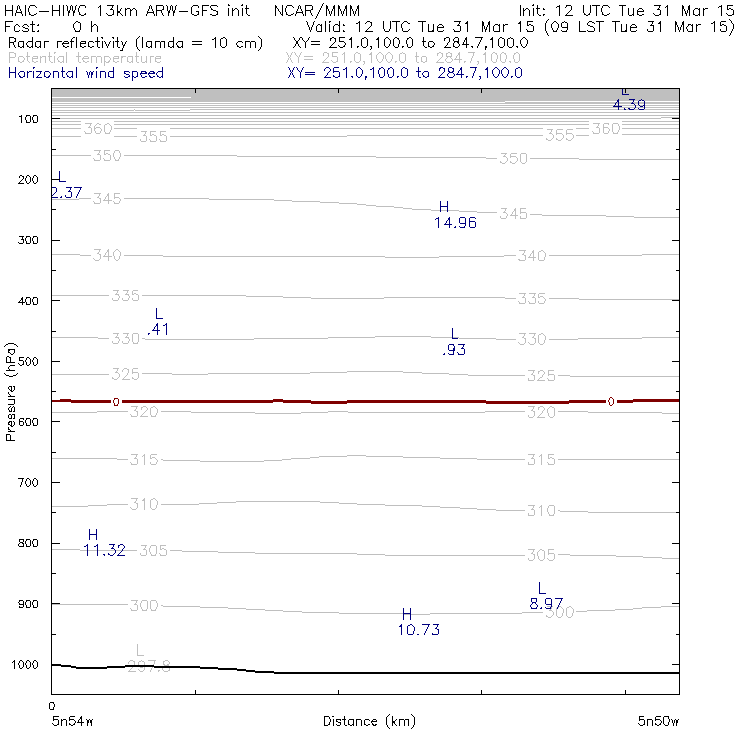Click the '200' pressure axis tick label

(28, 180)
